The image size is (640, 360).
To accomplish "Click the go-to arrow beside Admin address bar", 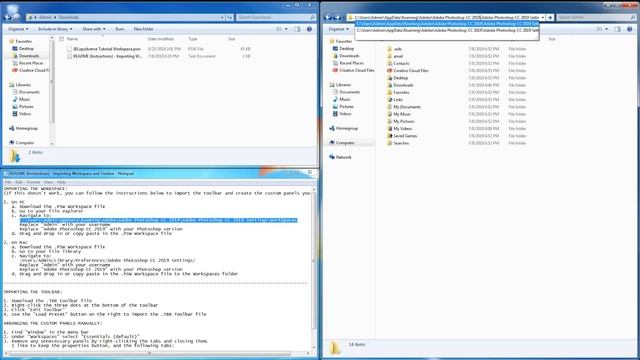I will click(550, 18).
